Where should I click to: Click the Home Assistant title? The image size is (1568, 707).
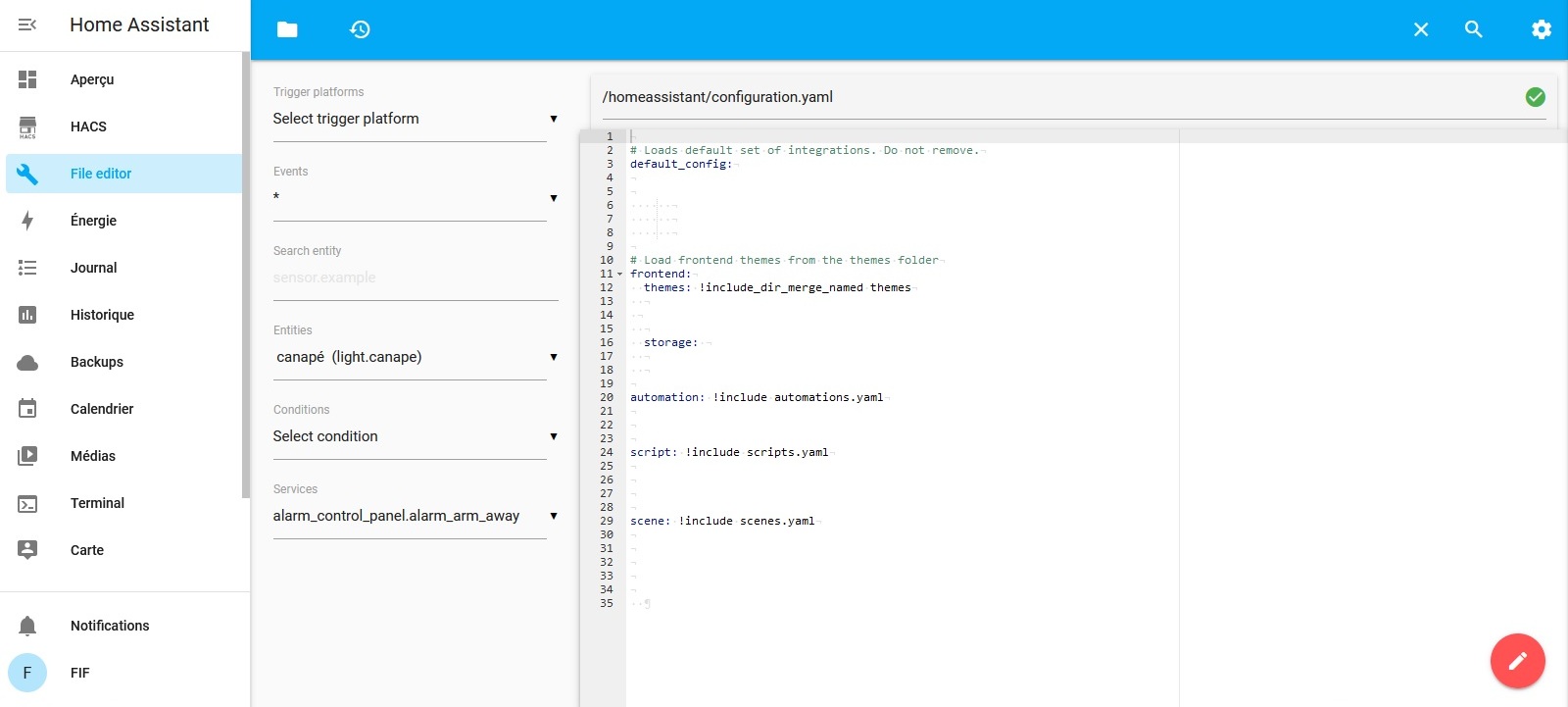click(x=139, y=25)
